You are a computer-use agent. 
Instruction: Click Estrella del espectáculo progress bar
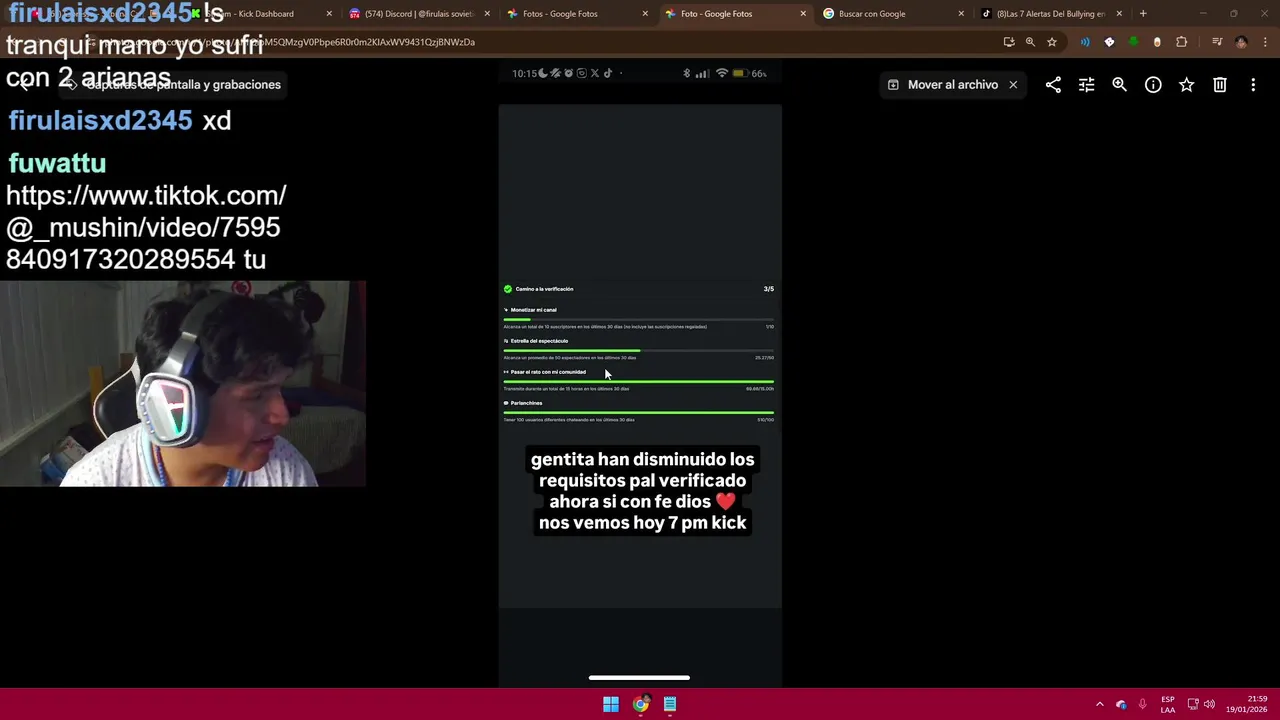(638, 350)
